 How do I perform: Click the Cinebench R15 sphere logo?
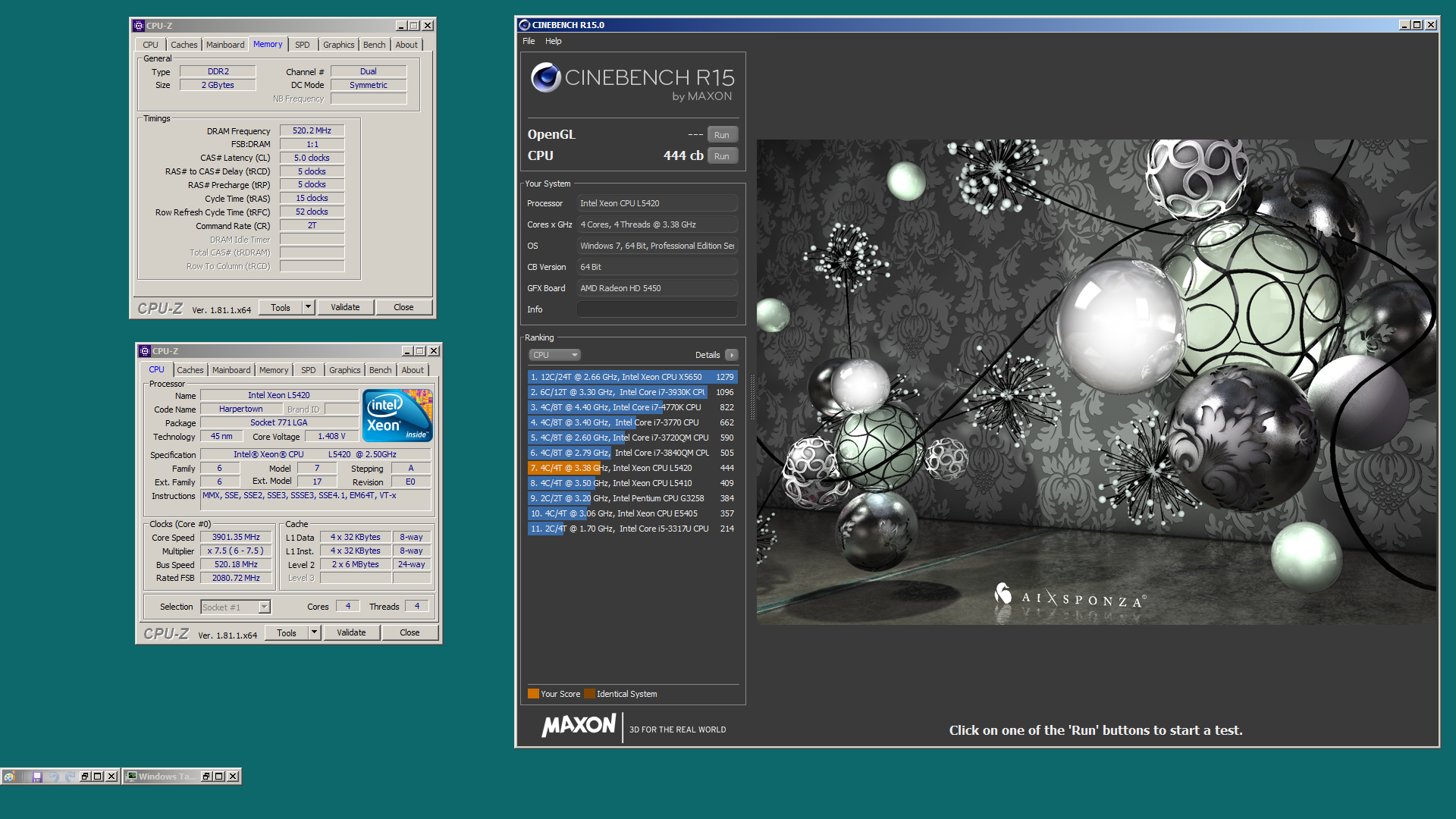545,77
